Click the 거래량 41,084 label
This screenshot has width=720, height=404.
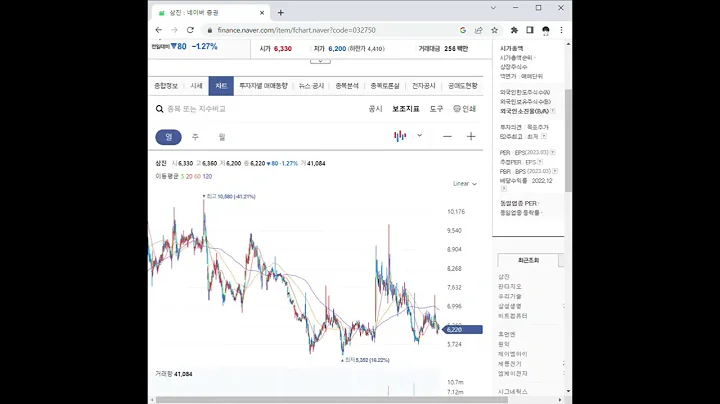174,374
